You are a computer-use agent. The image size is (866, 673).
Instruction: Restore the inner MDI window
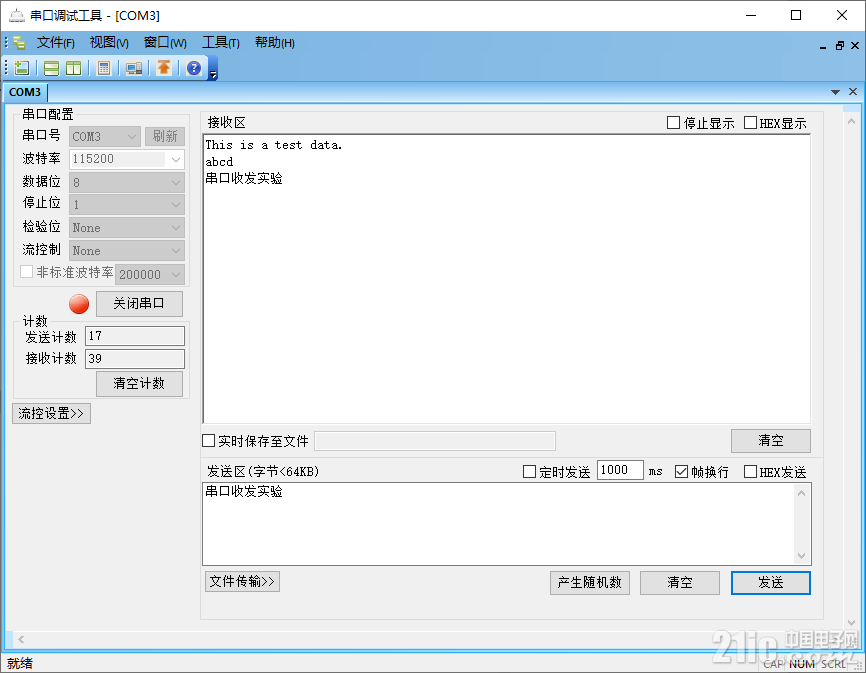tap(839, 46)
